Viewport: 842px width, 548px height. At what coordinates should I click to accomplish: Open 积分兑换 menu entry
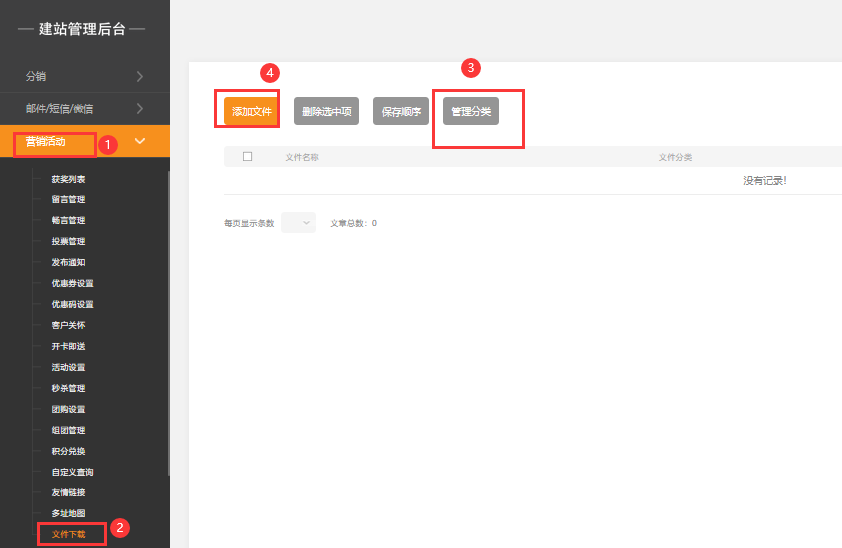pyautogui.click(x=68, y=451)
